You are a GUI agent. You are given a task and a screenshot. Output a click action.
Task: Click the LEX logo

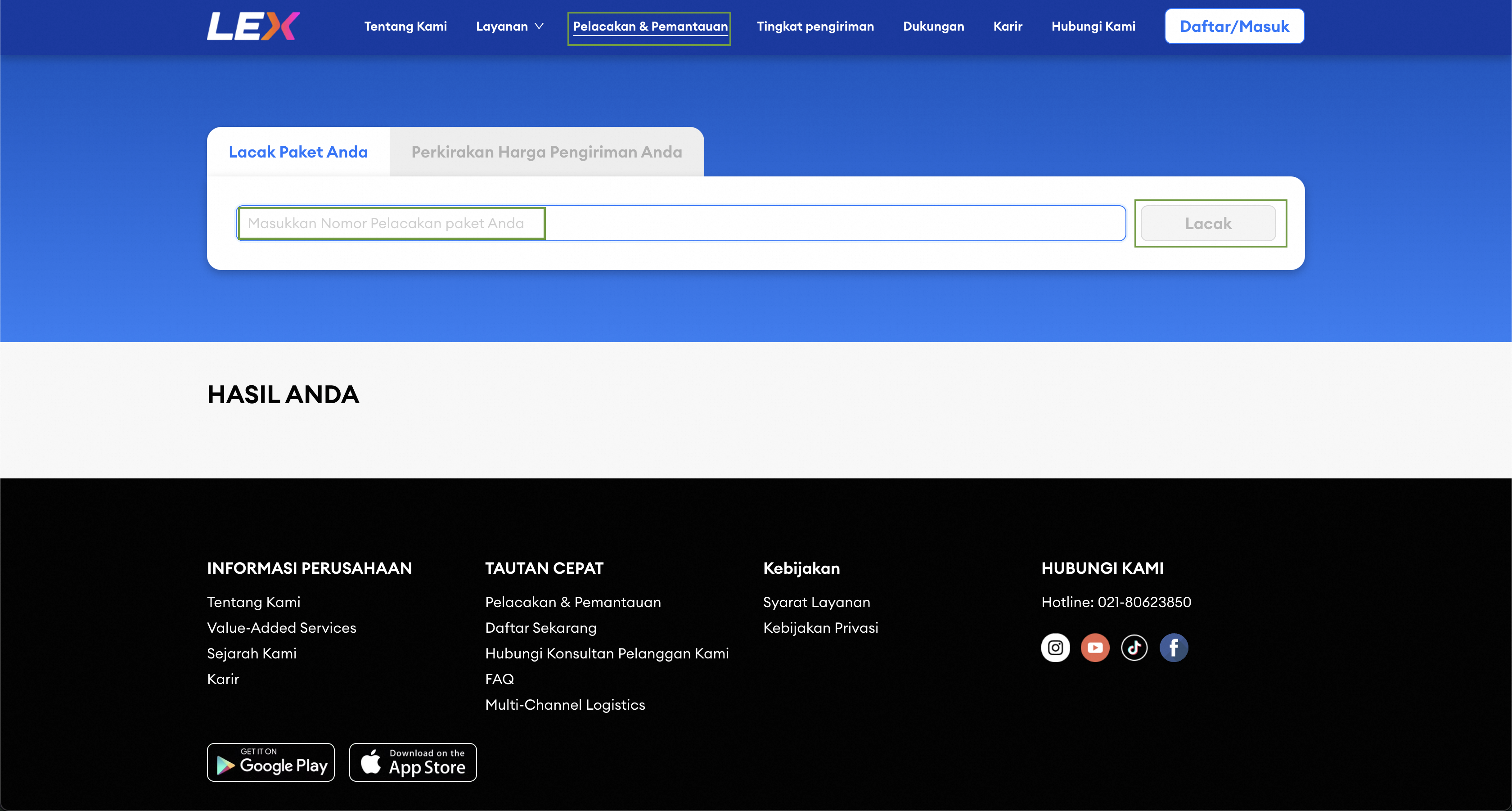coord(253,27)
